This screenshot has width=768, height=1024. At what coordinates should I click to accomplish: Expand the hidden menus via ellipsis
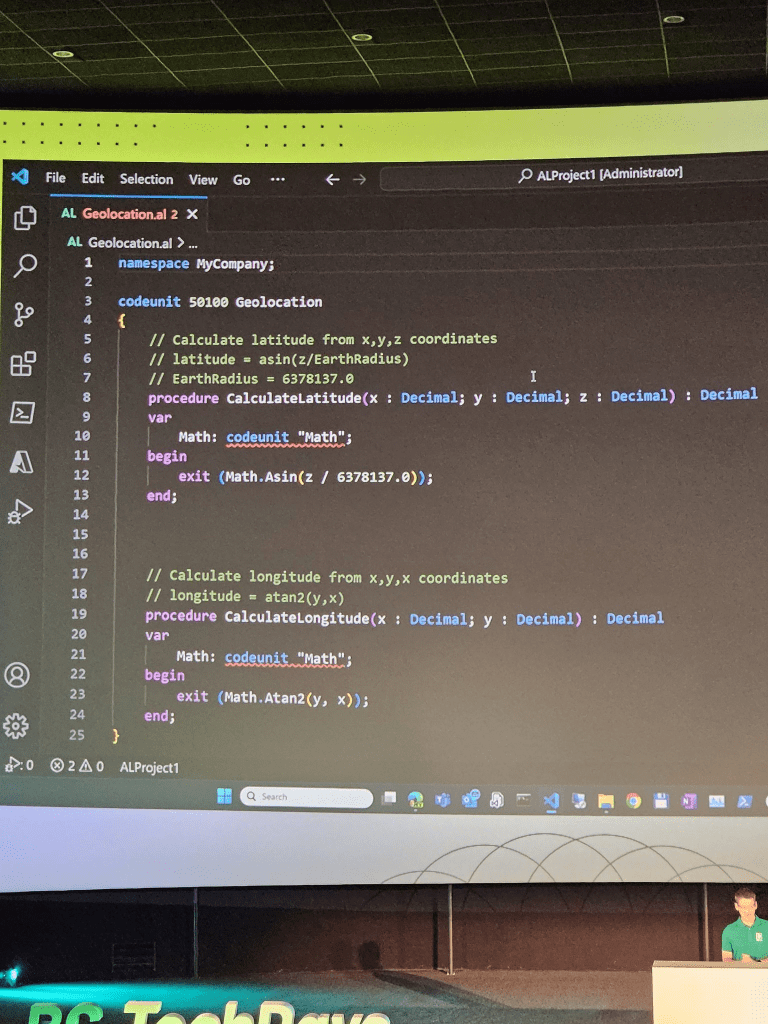pos(277,180)
